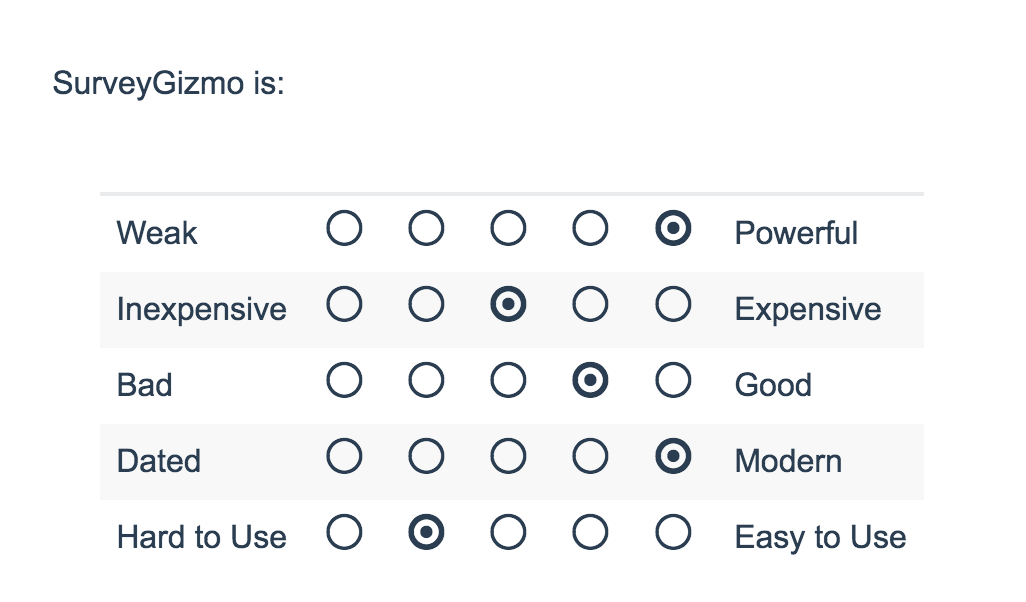Image resolution: width=1026 pixels, height=602 pixels.
Task: Select the middle radio in the Bad–Good row
Action: [508, 381]
